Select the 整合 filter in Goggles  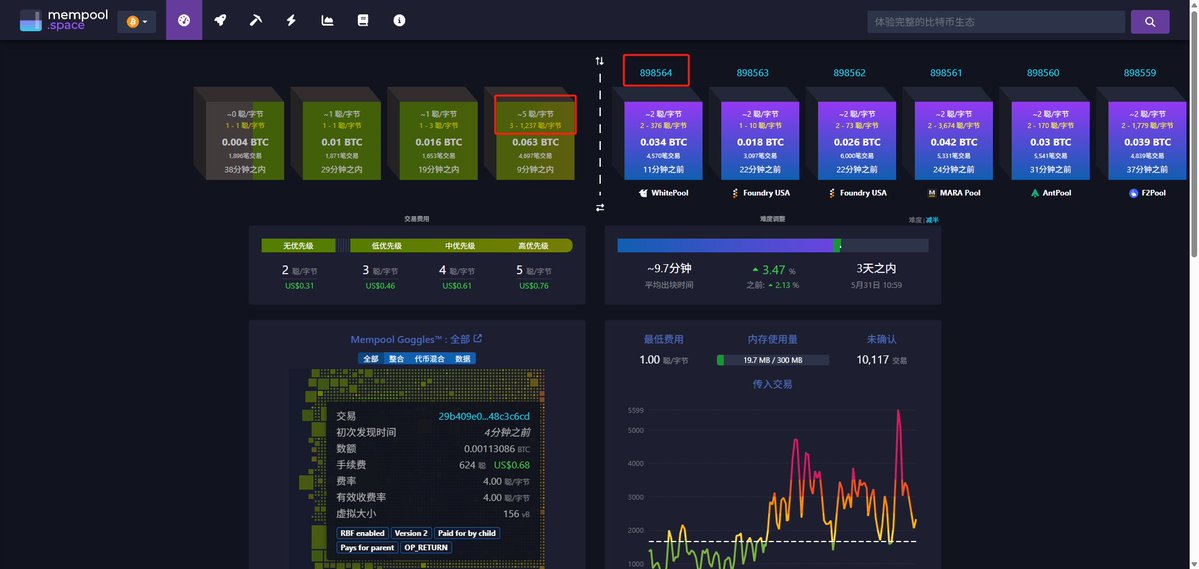click(x=396, y=358)
